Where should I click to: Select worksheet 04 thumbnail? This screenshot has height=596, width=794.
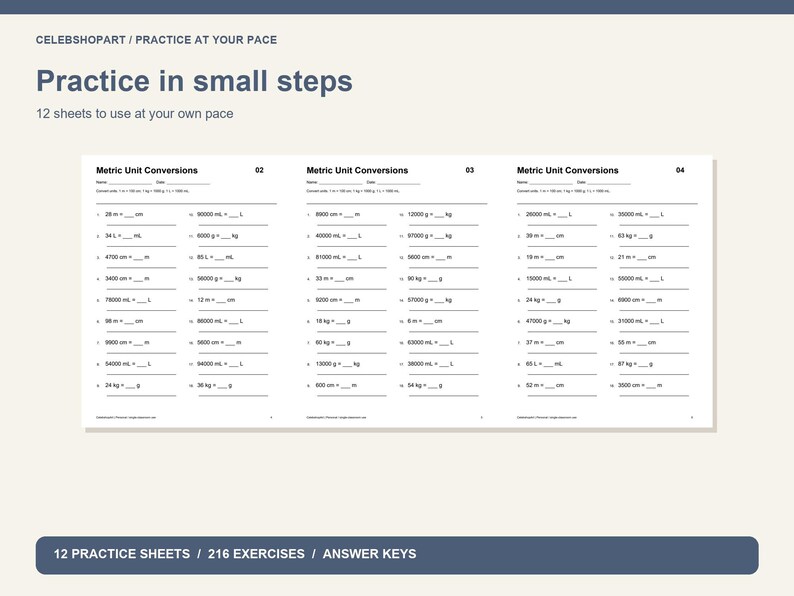pos(607,291)
